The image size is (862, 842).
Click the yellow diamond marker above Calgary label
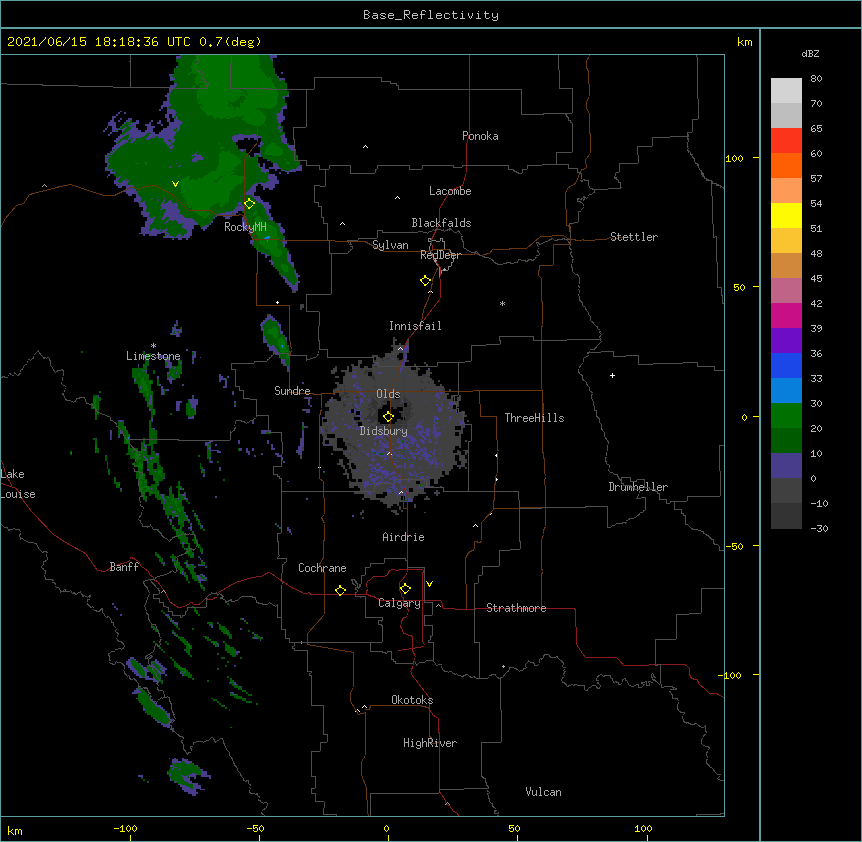[x=405, y=589]
